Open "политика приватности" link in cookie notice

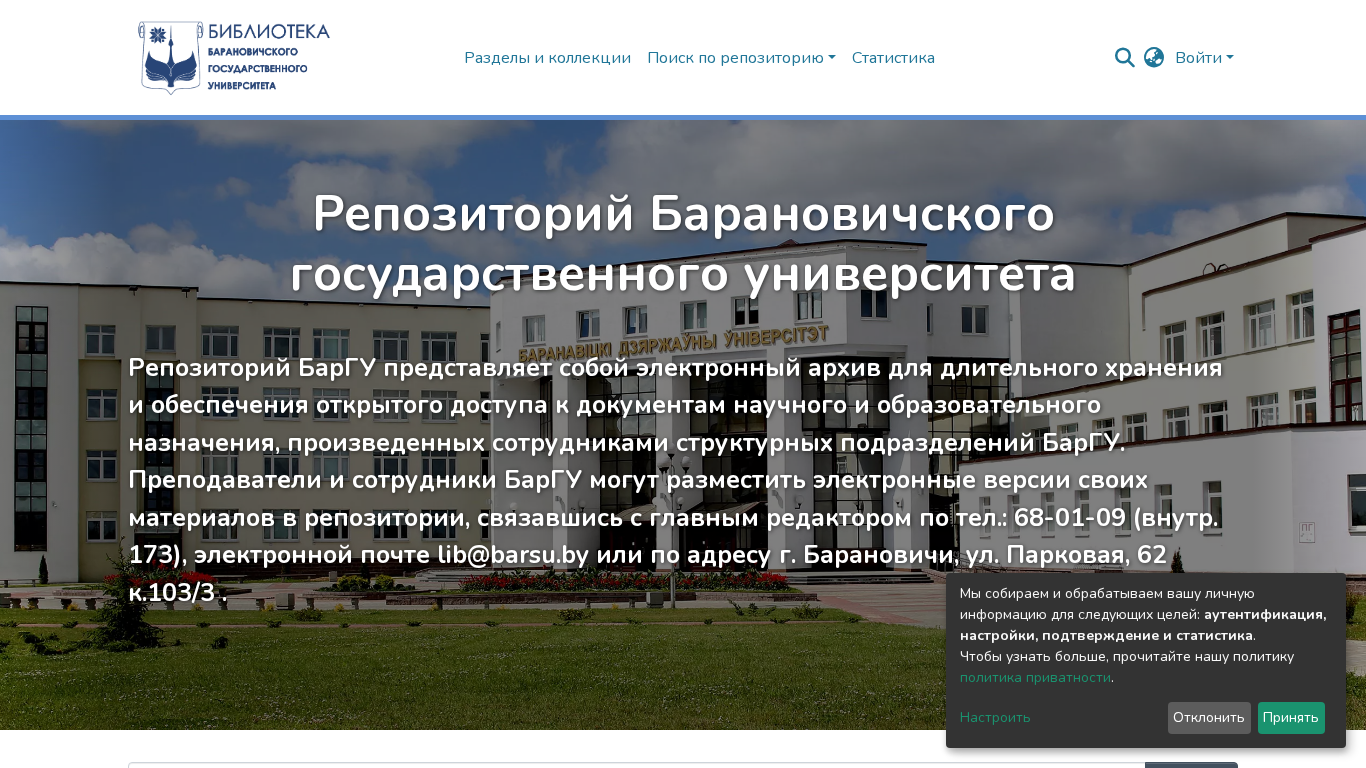[1035, 678]
